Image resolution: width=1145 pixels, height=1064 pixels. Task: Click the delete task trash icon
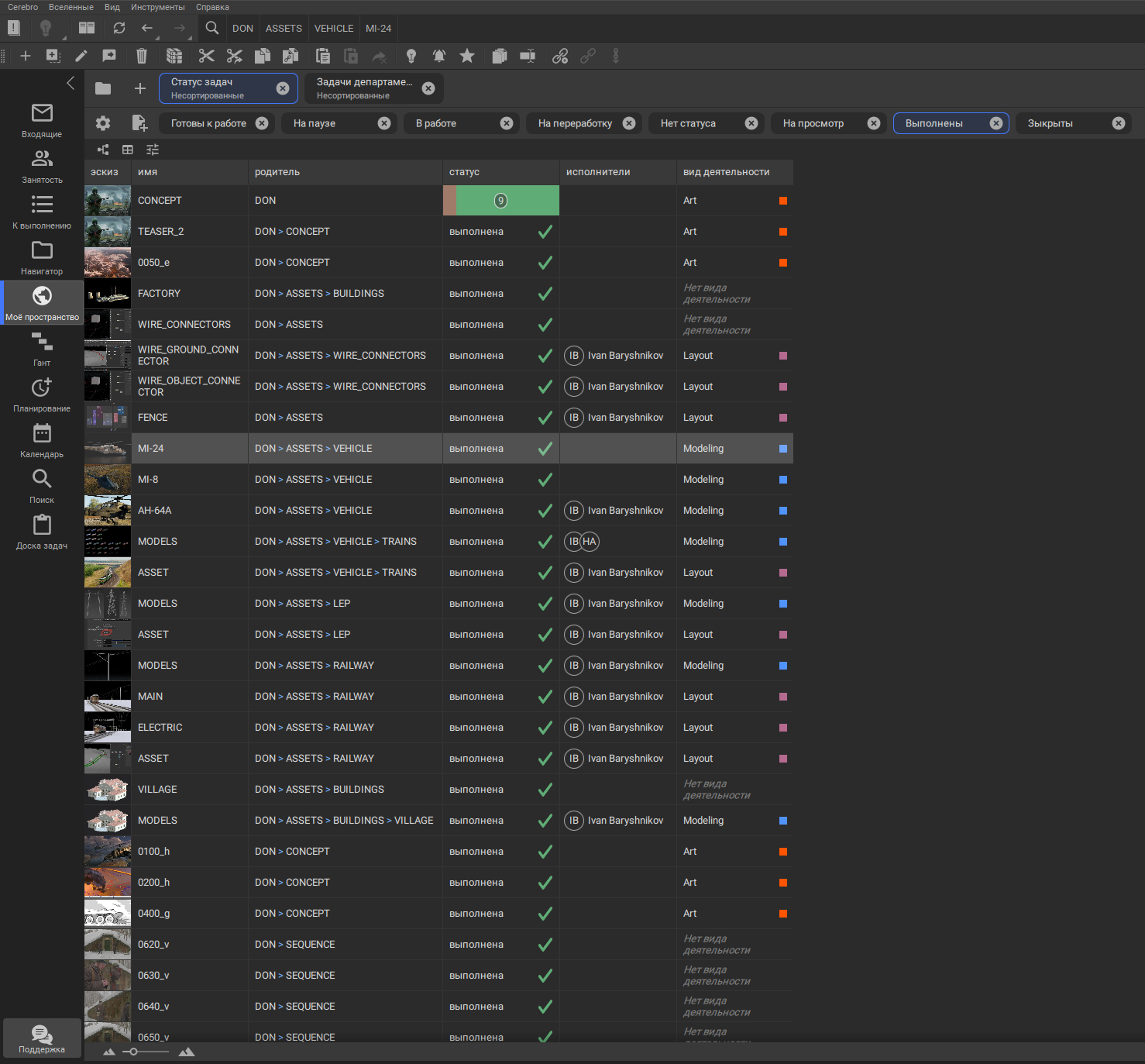click(141, 56)
